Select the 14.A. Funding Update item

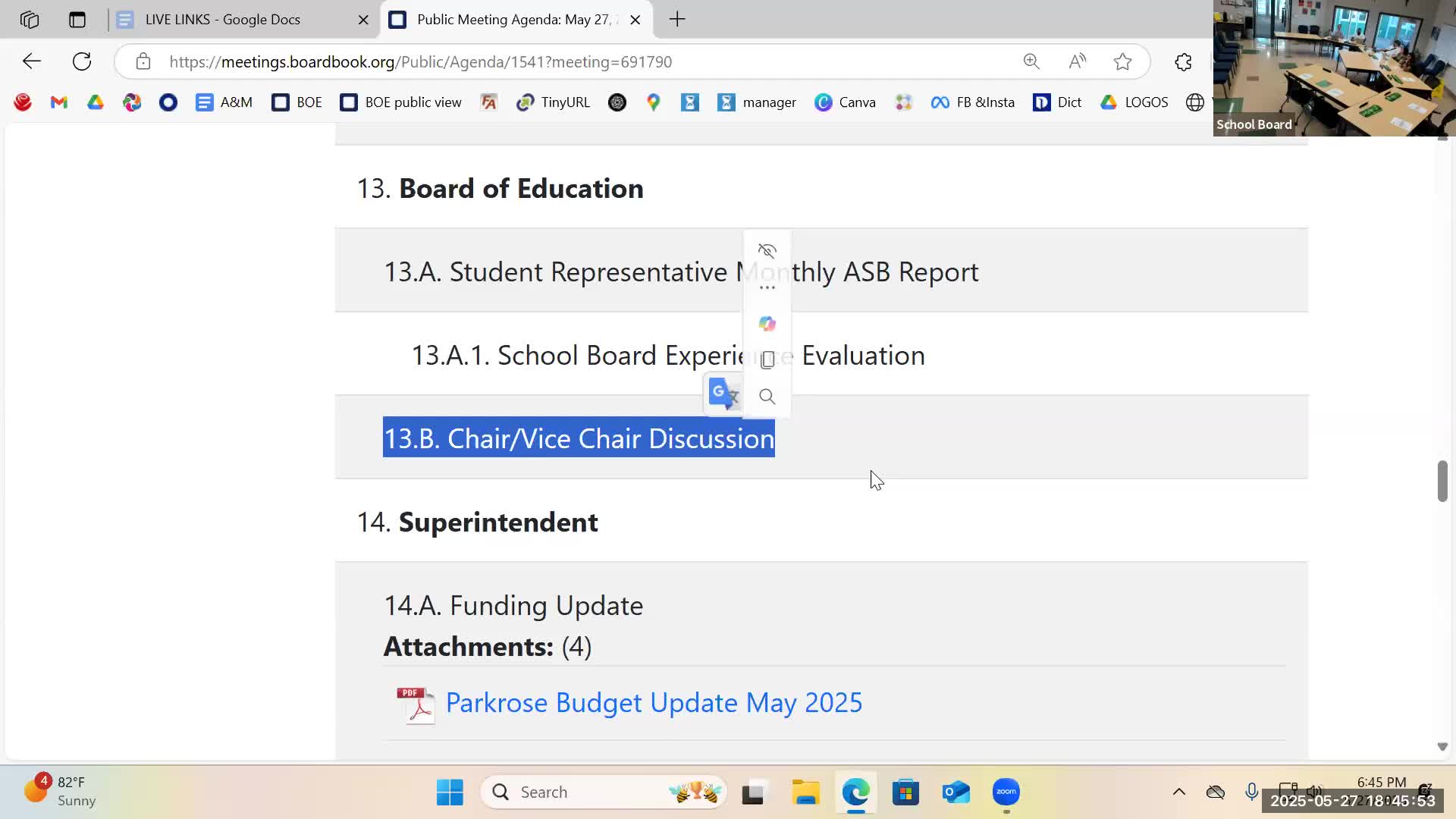pos(513,606)
